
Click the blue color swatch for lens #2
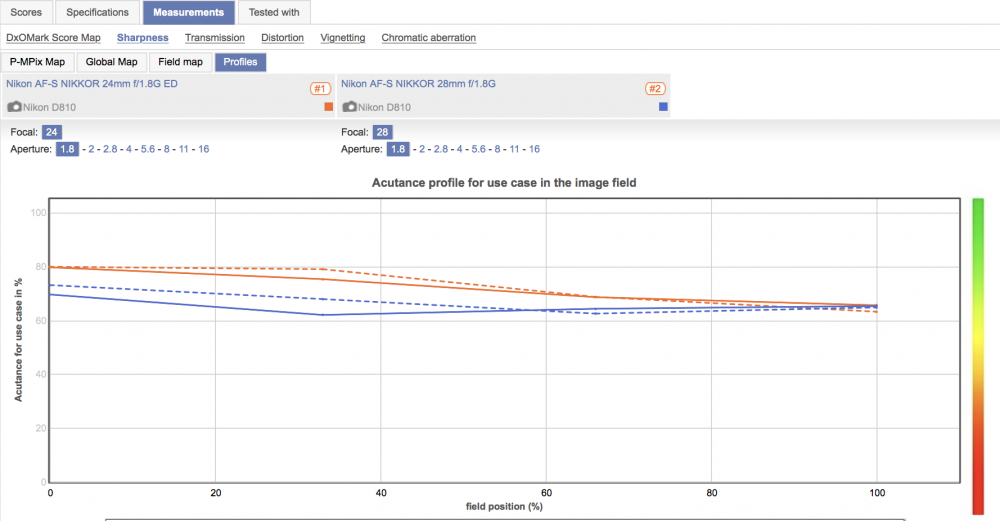[663, 107]
